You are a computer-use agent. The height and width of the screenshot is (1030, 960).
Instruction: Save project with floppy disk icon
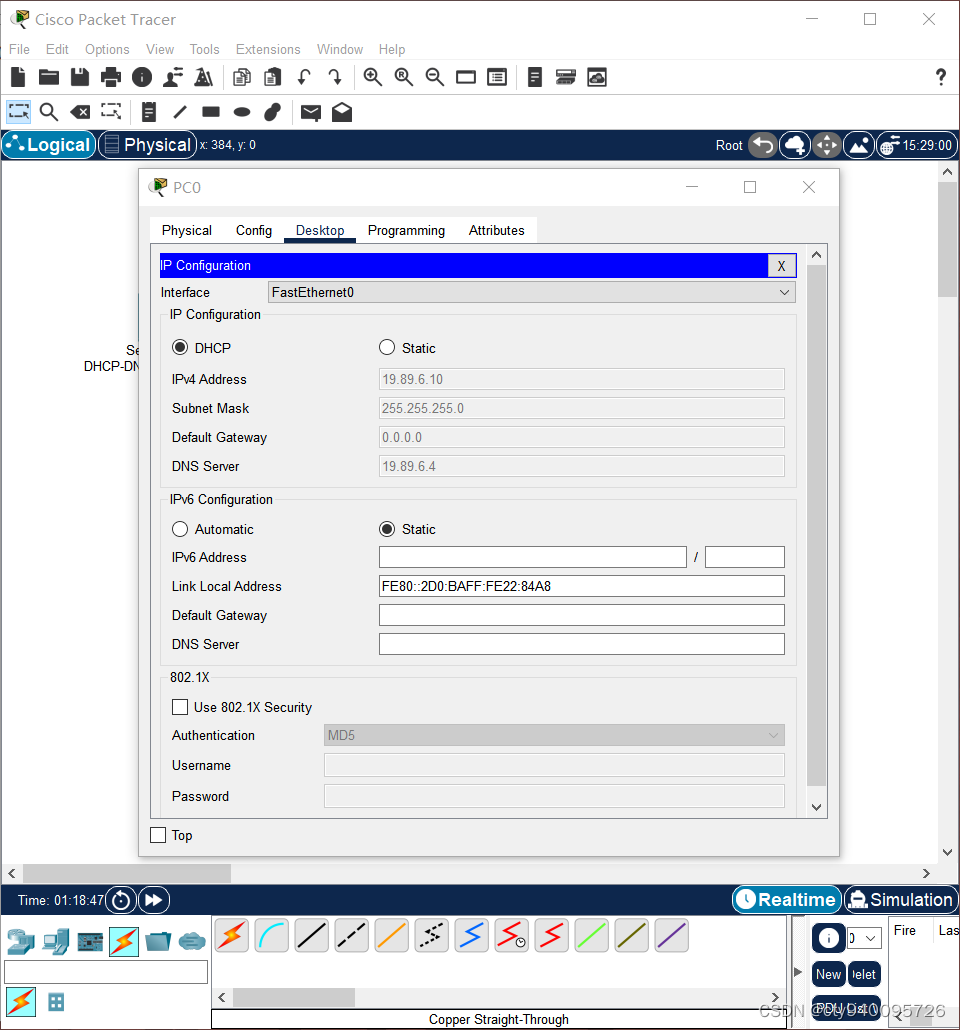click(80, 78)
